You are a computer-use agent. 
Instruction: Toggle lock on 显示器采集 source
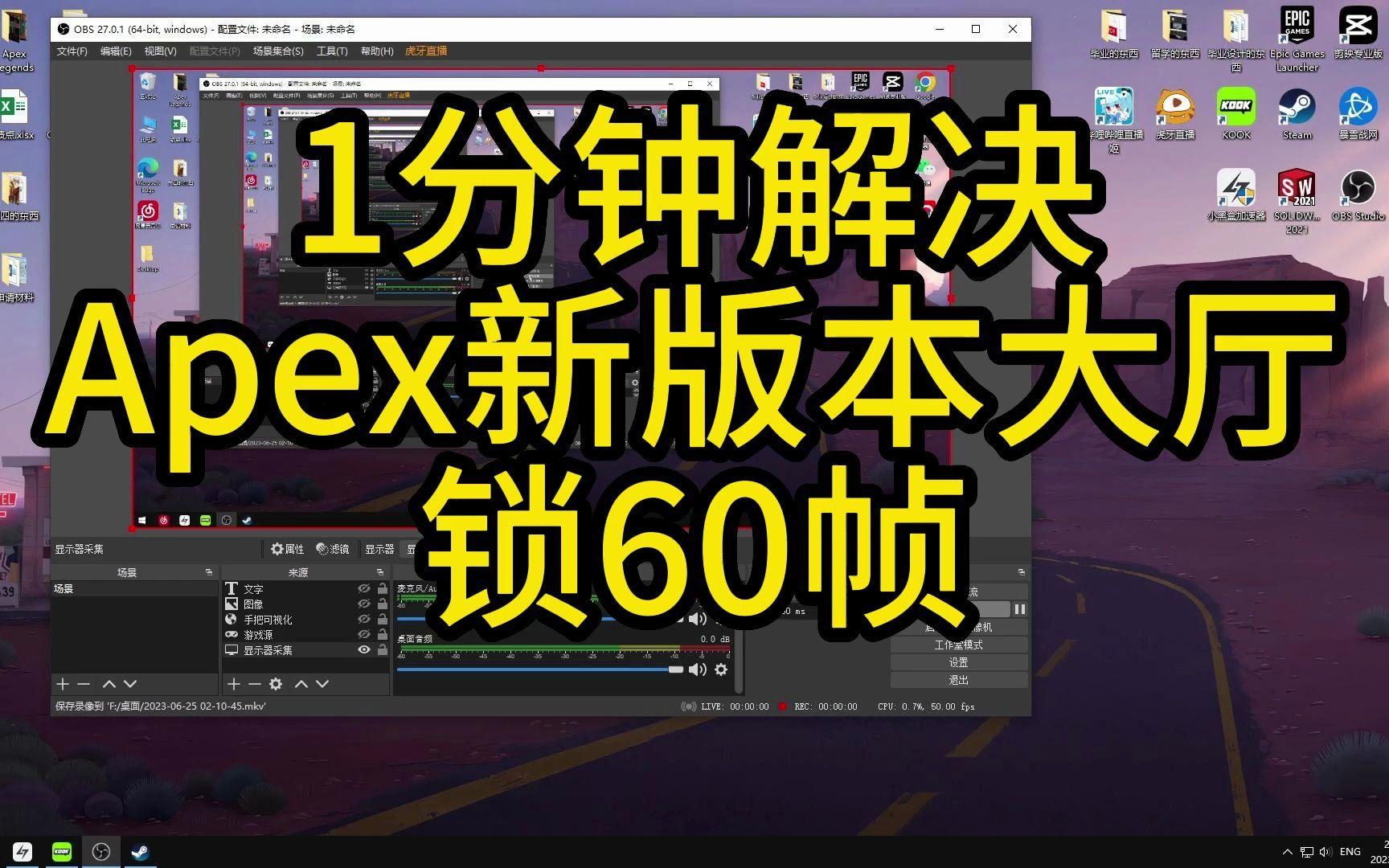point(383,650)
